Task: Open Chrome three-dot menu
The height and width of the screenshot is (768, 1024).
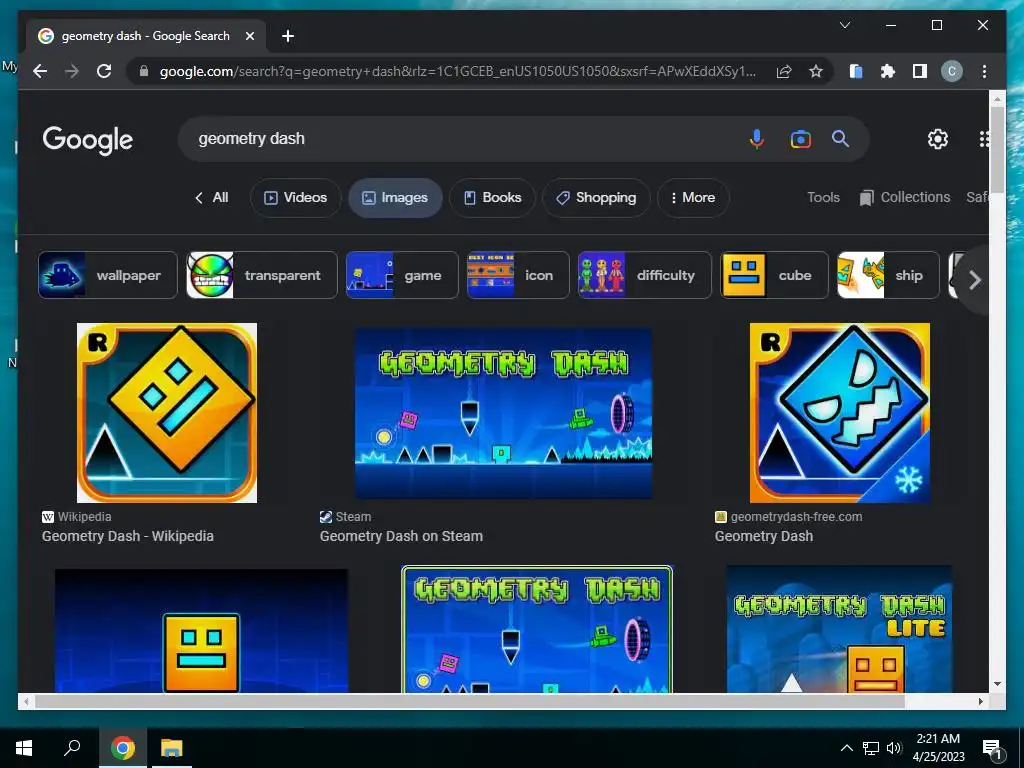Action: (x=984, y=71)
